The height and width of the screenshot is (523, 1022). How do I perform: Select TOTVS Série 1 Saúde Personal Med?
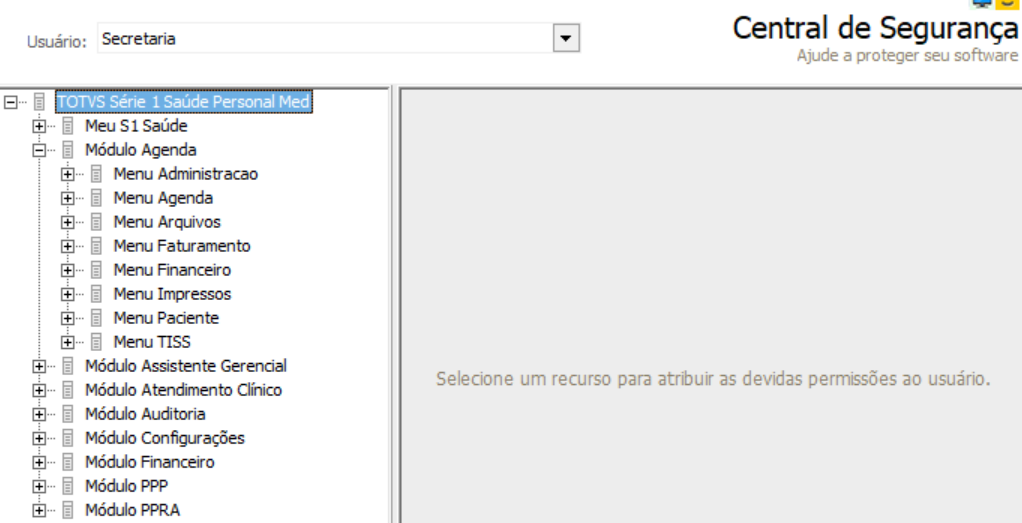(183, 102)
